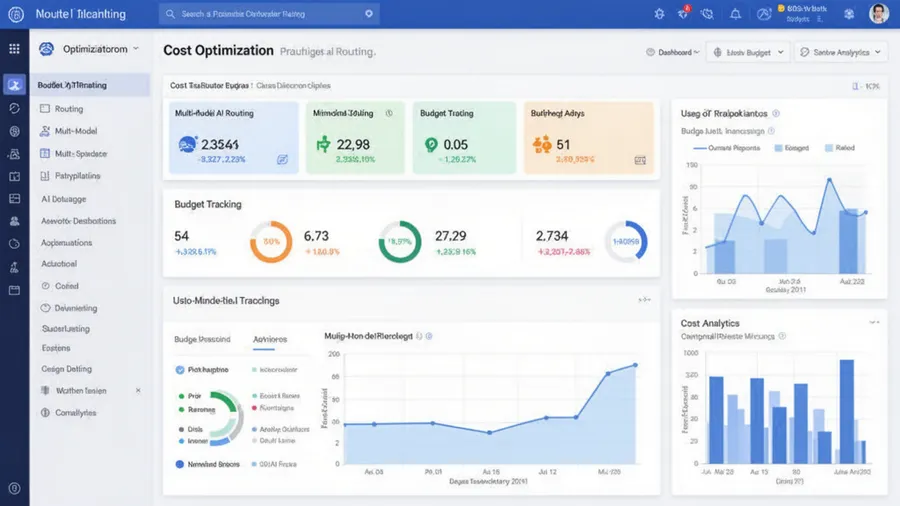Click the Aeevotix Desbotions sidebar link
This screenshot has width=900, height=506.
tap(78, 221)
